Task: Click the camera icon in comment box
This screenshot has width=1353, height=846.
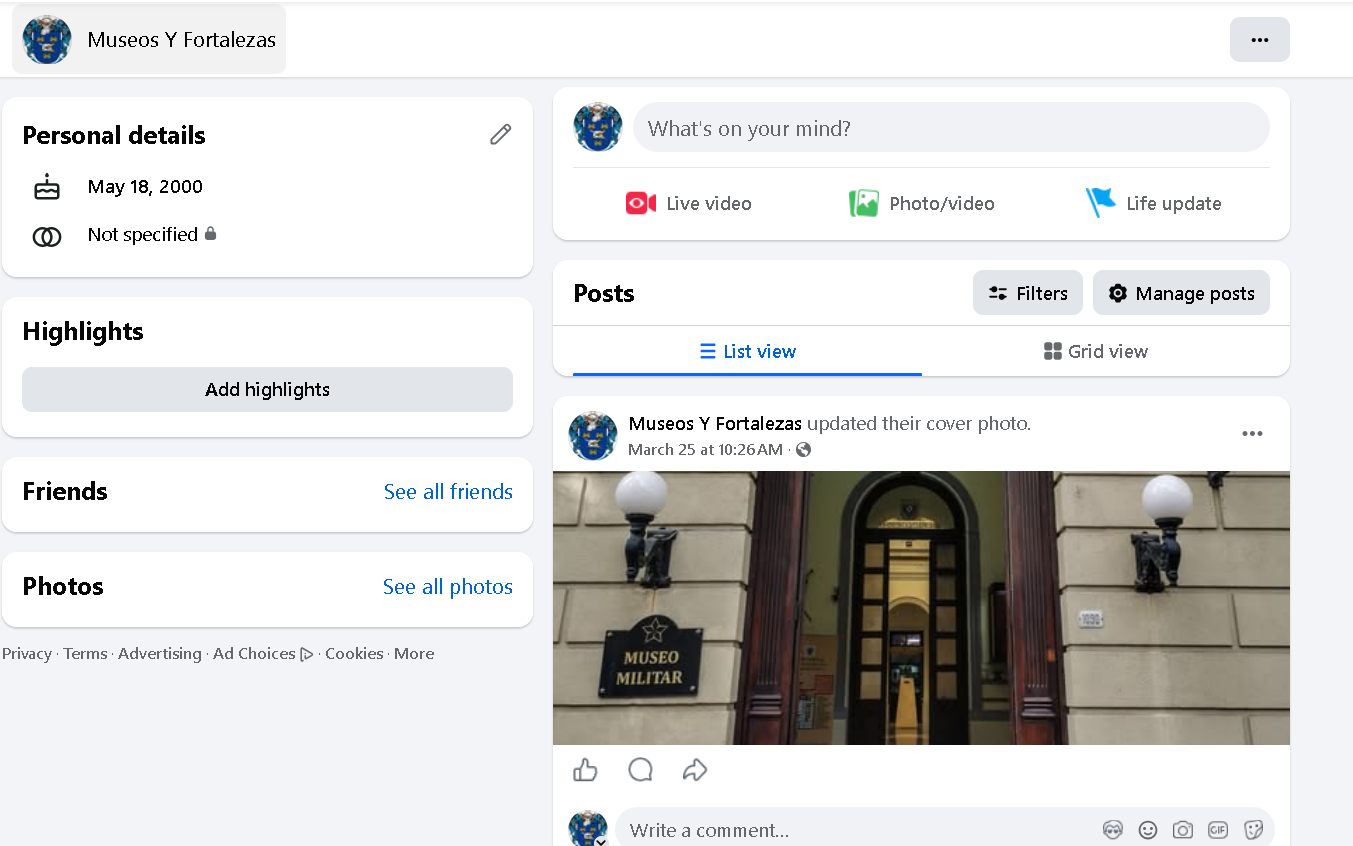Action: (x=1183, y=830)
